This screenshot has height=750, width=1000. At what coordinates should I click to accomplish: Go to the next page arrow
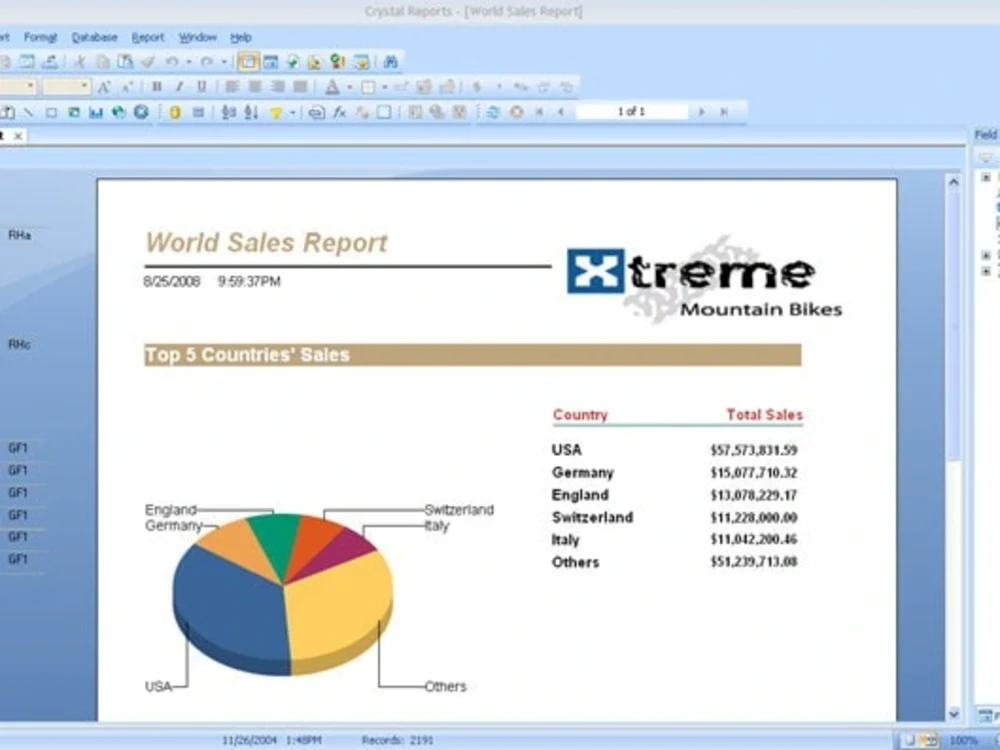point(702,112)
